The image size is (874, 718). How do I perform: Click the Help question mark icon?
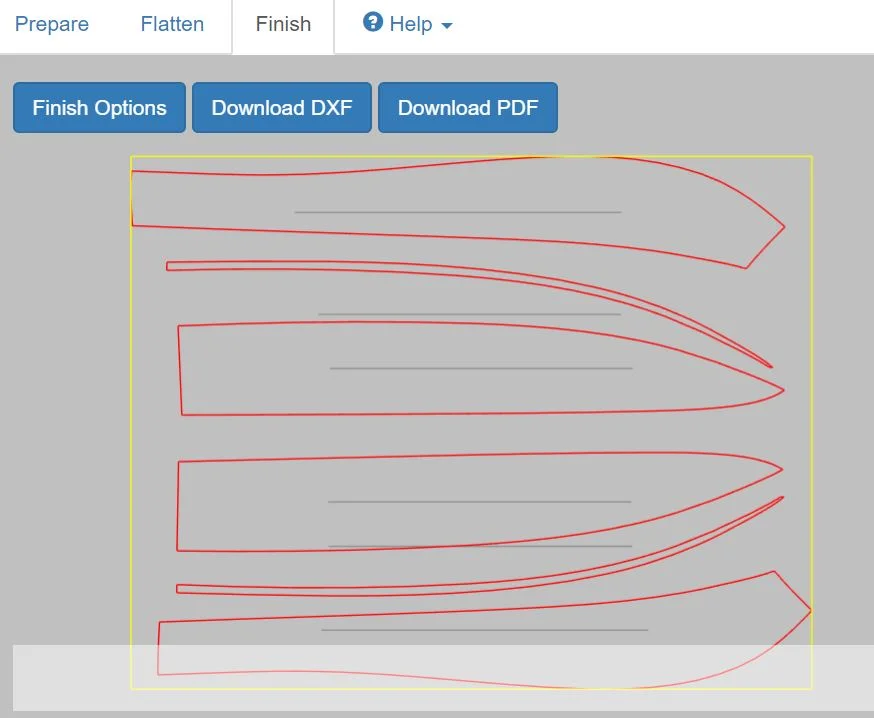[371, 23]
